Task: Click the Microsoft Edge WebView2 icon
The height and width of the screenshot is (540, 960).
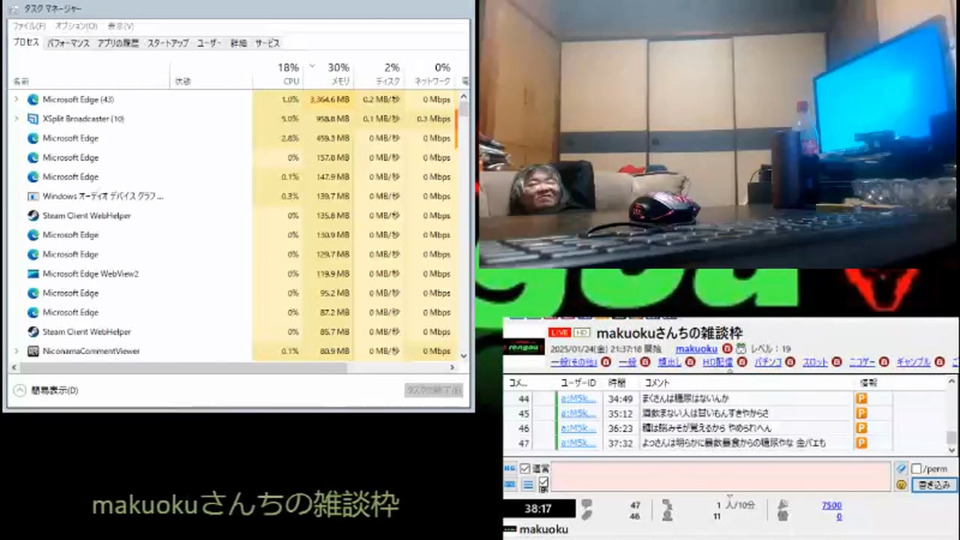Action: [x=33, y=274]
